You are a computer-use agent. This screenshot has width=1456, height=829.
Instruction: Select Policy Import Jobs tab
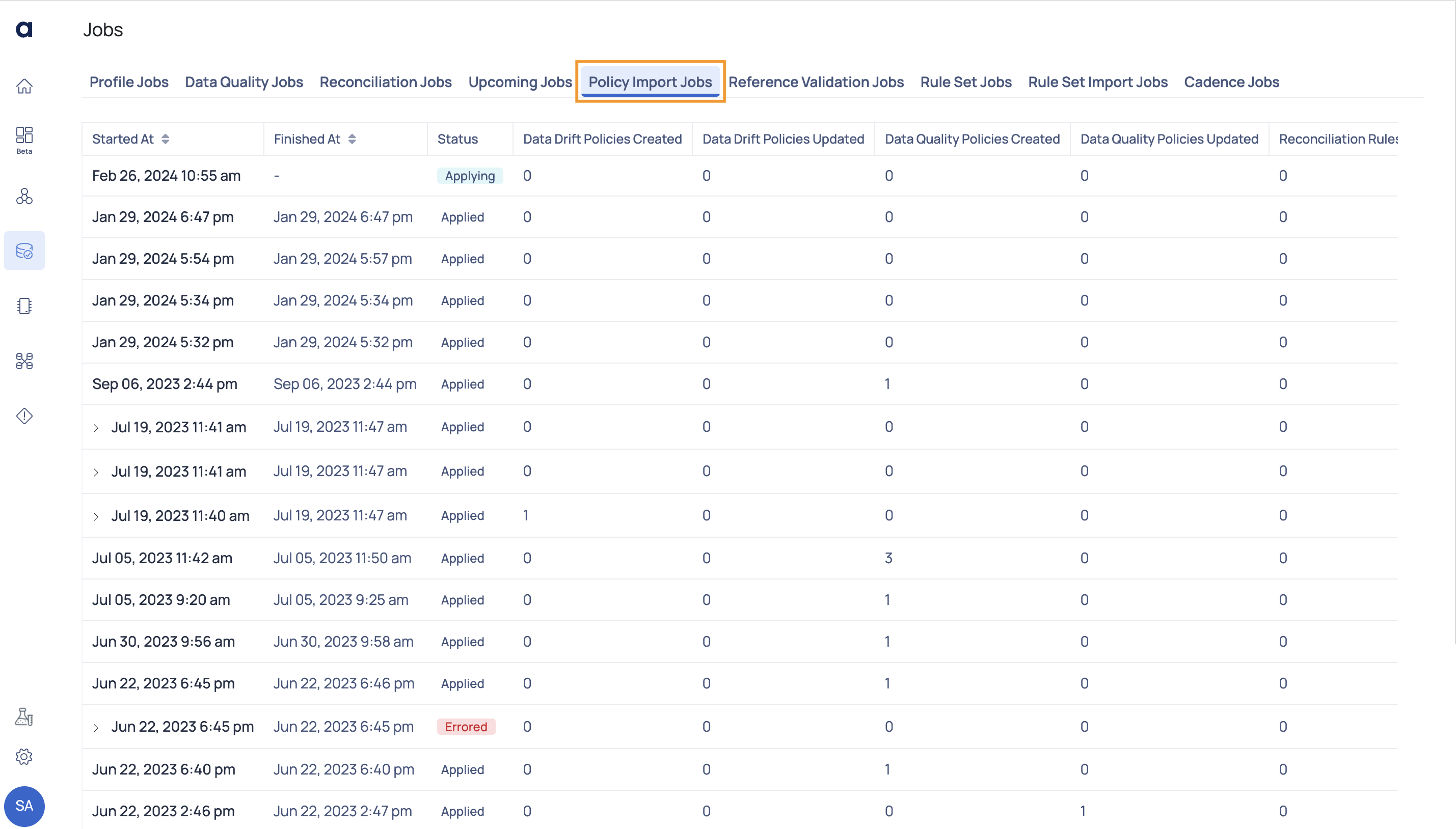click(x=650, y=82)
